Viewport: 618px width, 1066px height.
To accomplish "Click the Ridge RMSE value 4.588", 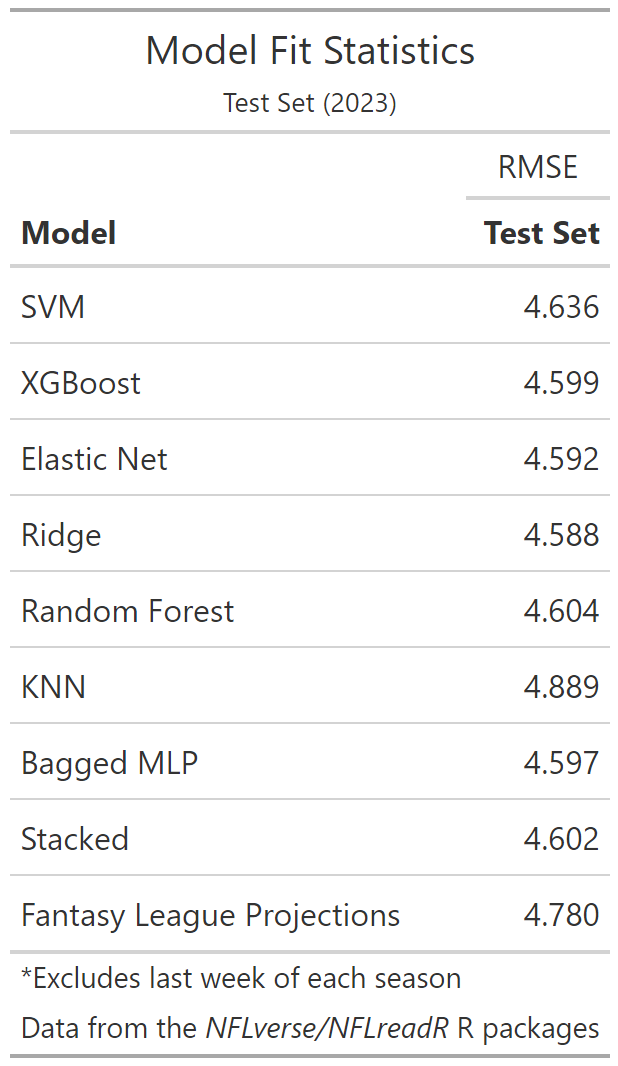I will pos(561,534).
